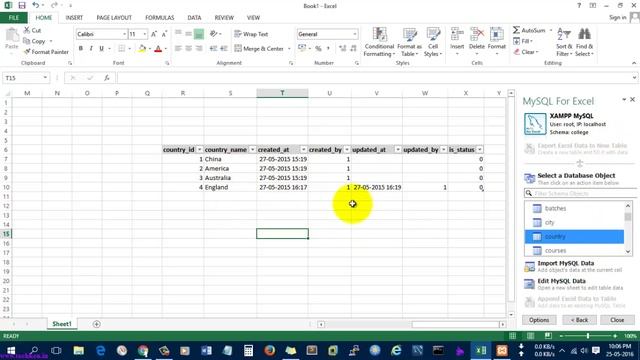The height and width of the screenshot is (360, 640).
Task: Click the Decrease Font Size icon
Action: pyautogui.click(x=164, y=34)
